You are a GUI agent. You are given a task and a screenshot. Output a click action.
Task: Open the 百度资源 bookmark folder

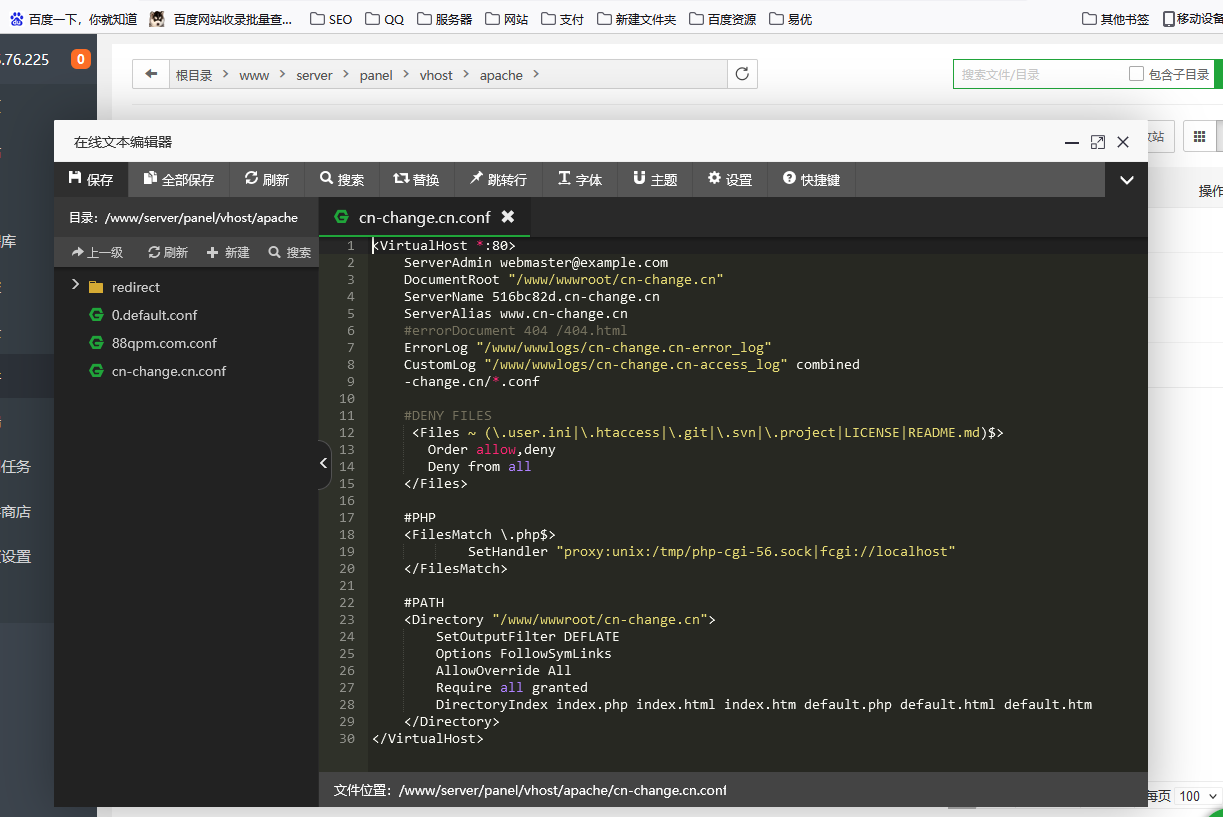click(723, 18)
